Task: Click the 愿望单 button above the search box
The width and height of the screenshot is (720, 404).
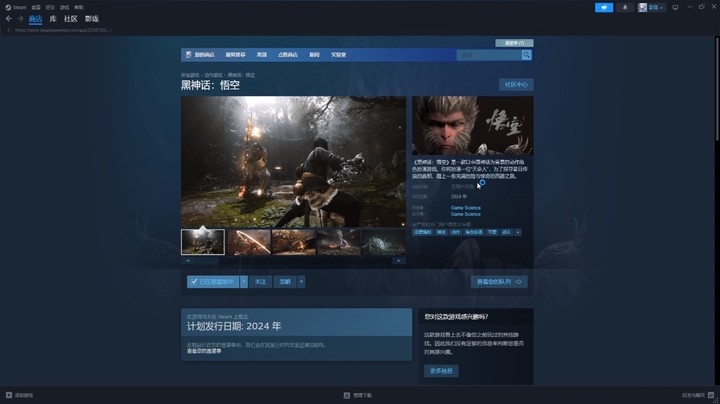Action: click(514, 43)
